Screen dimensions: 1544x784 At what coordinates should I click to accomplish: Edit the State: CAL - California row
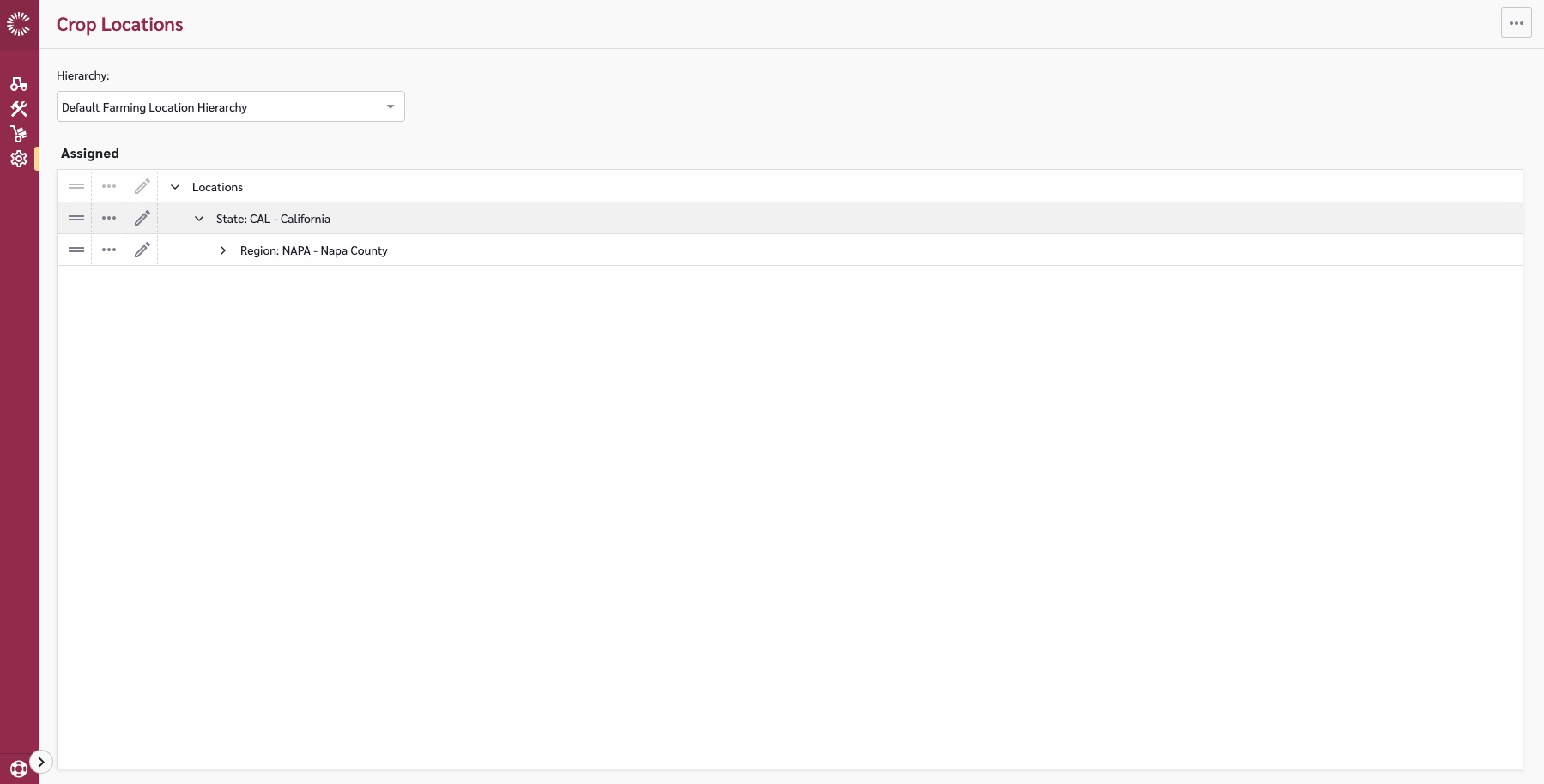(x=142, y=219)
